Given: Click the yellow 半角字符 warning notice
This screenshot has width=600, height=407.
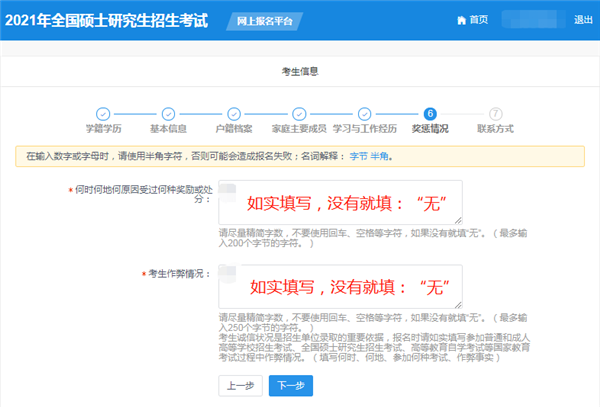Looking at the screenshot, I should pos(300,156).
